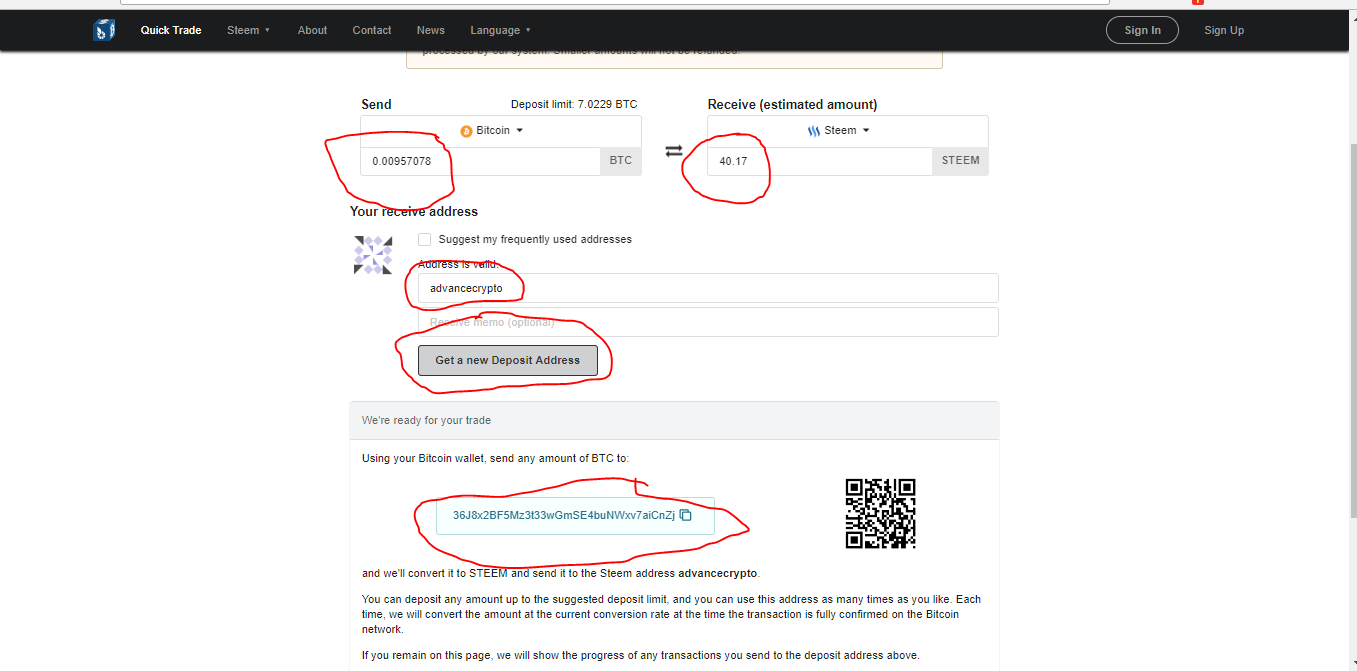The height and width of the screenshot is (671, 1357).
Task: Swap send and receive currencies icon
Action: click(674, 151)
